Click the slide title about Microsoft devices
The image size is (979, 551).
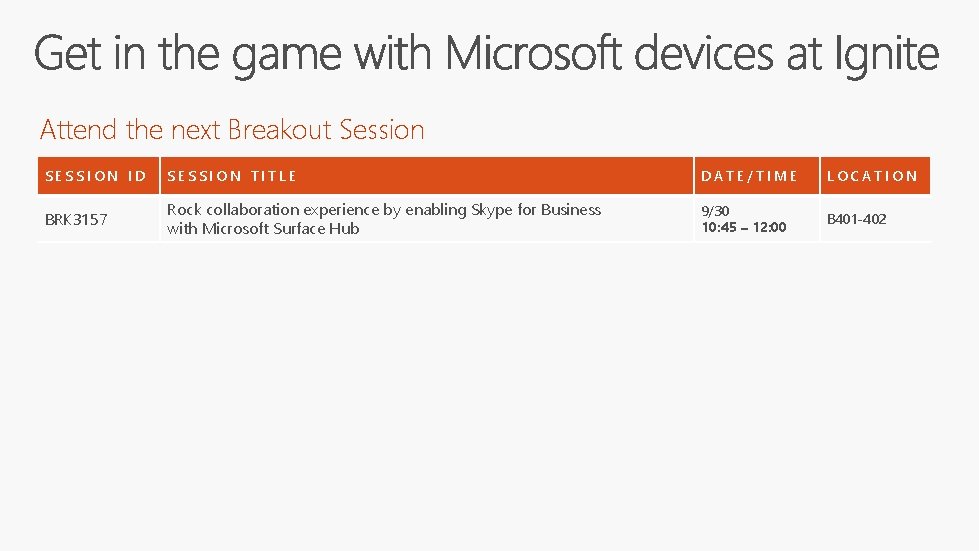click(x=486, y=54)
